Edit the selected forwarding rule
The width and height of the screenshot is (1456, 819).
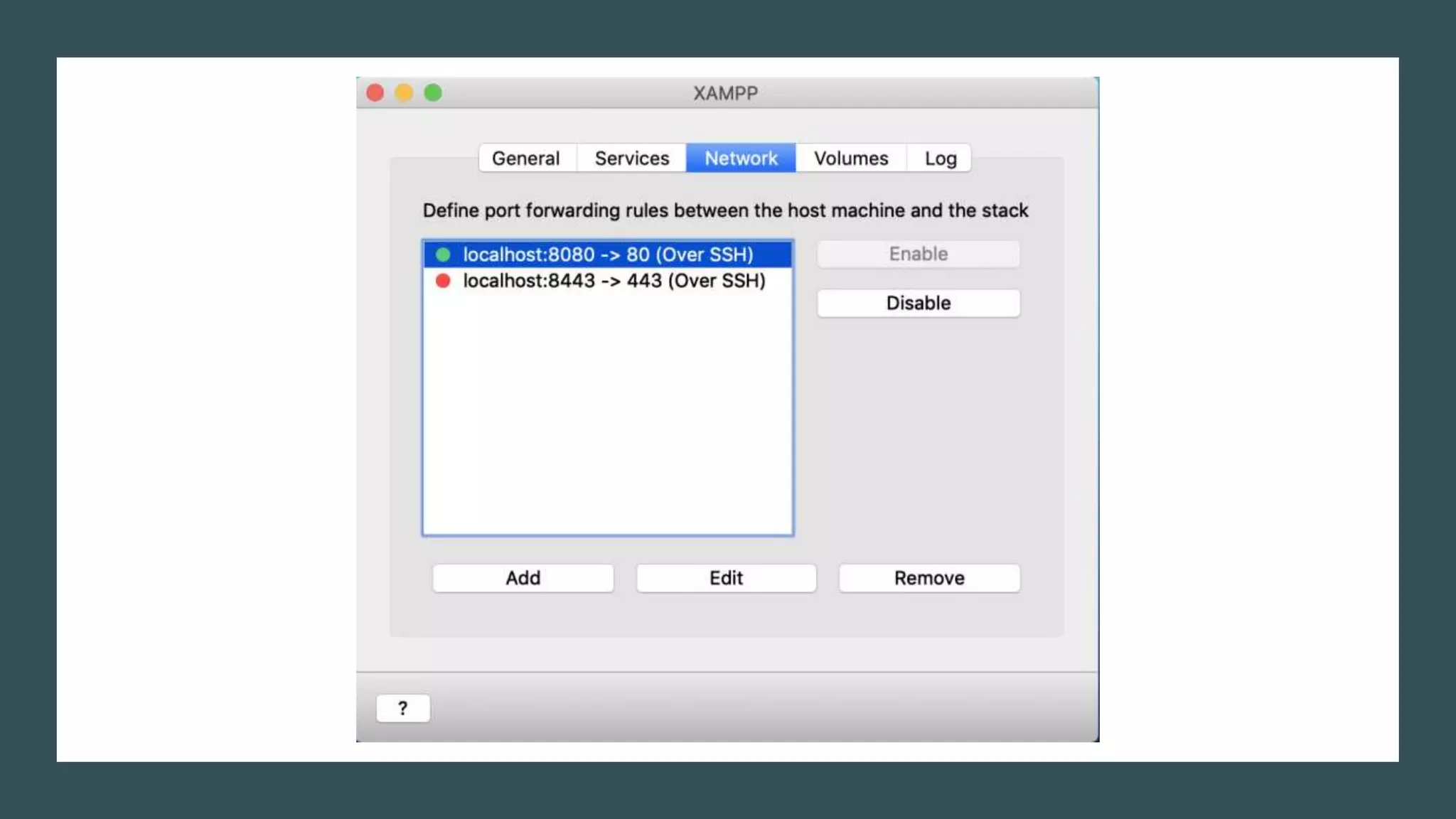(x=726, y=578)
